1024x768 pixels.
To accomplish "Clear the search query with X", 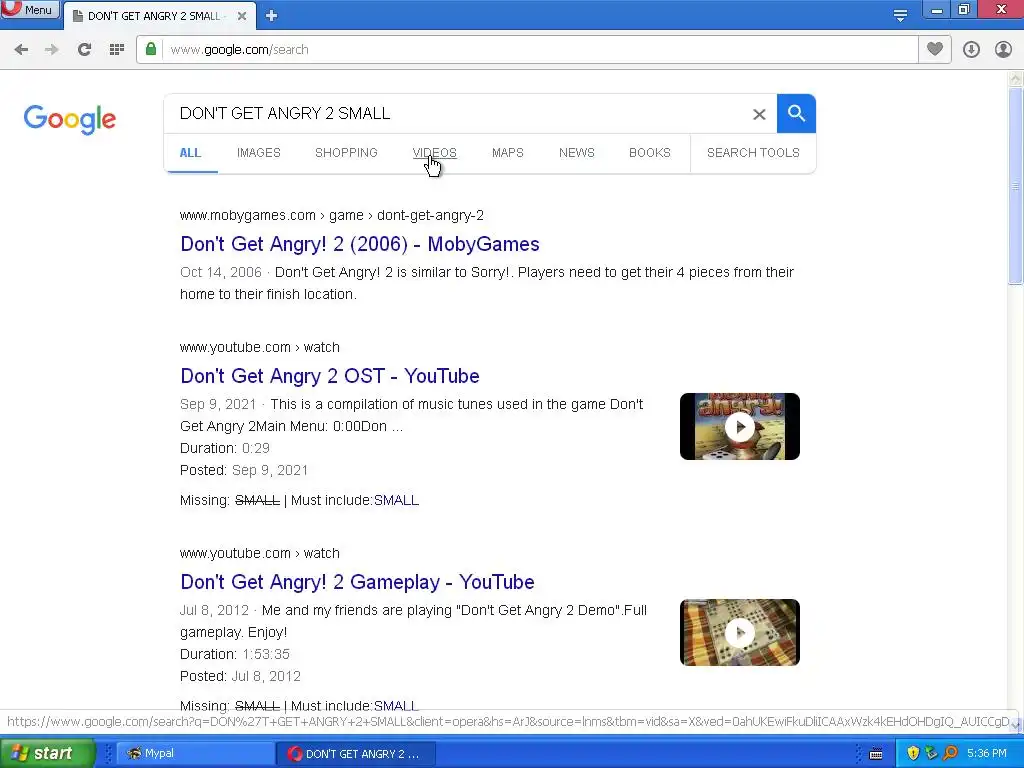I will 759,114.
